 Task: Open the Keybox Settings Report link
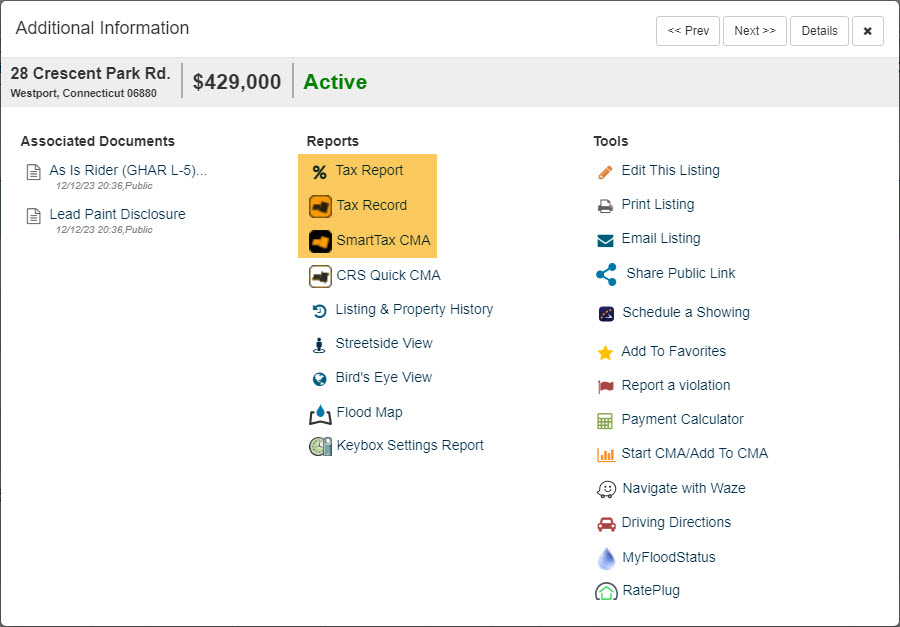tap(410, 446)
